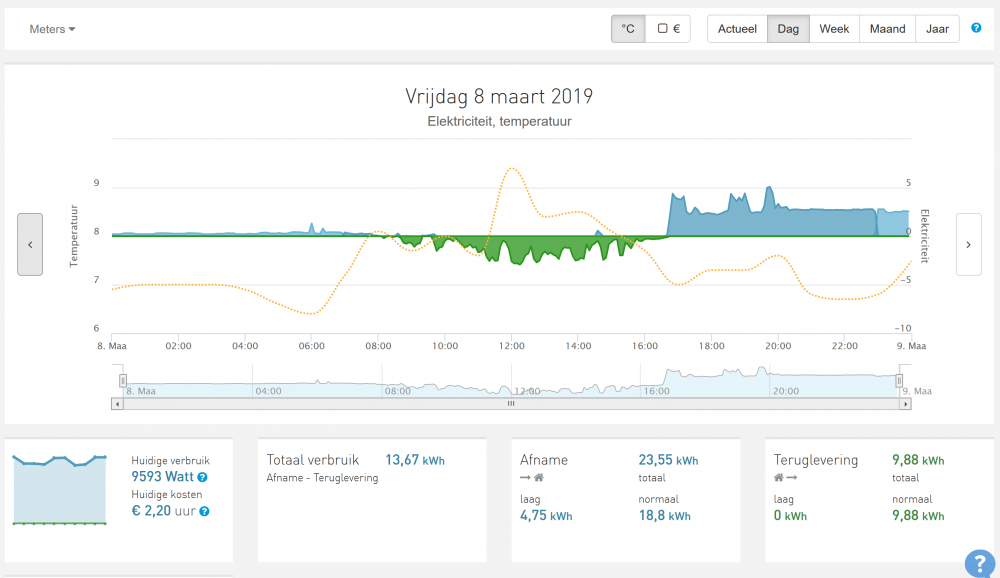Click the navigator scrollbar right arrow

905,404
